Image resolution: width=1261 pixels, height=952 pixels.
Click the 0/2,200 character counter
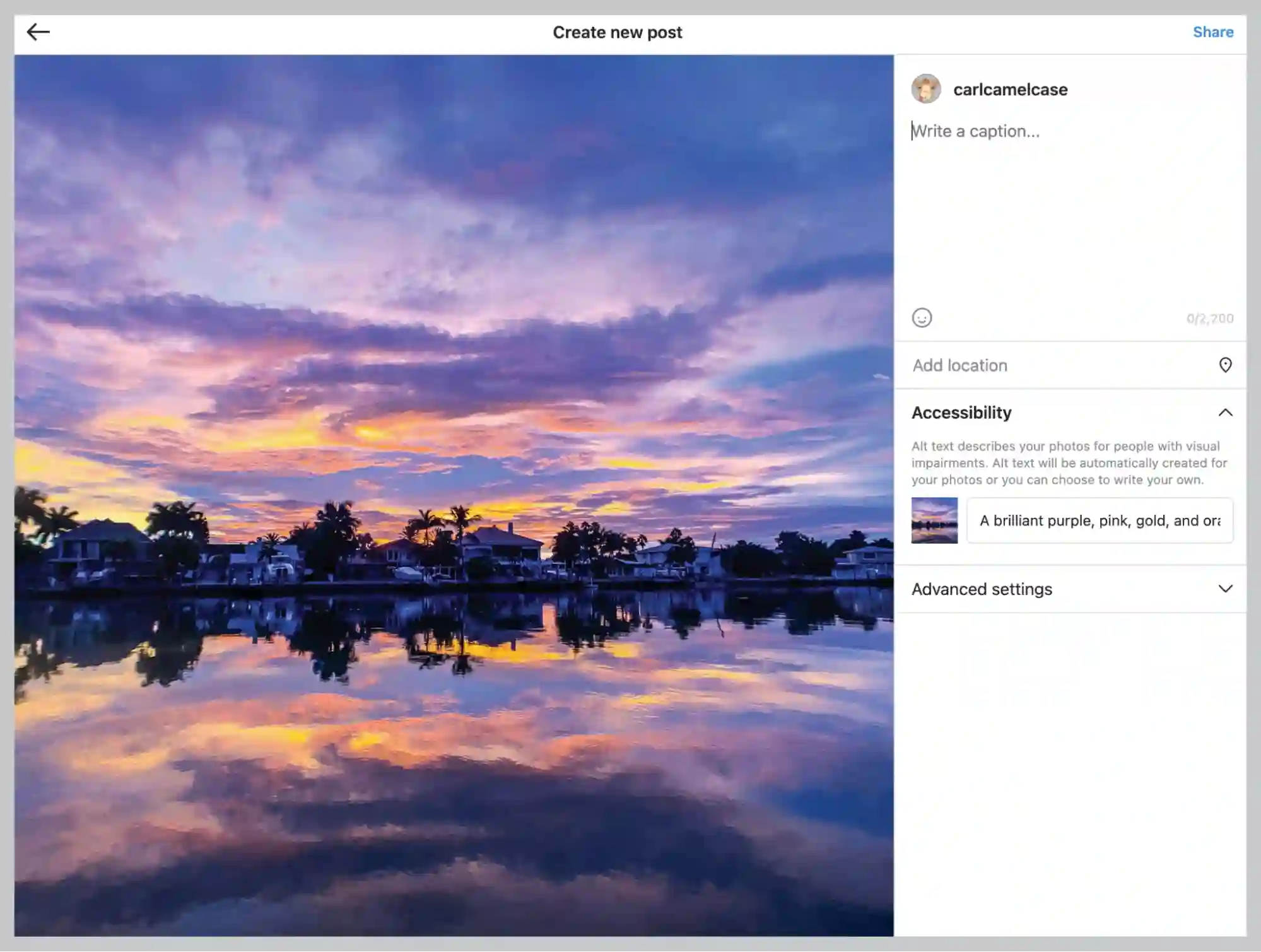pyautogui.click(x=1209, y=319)
